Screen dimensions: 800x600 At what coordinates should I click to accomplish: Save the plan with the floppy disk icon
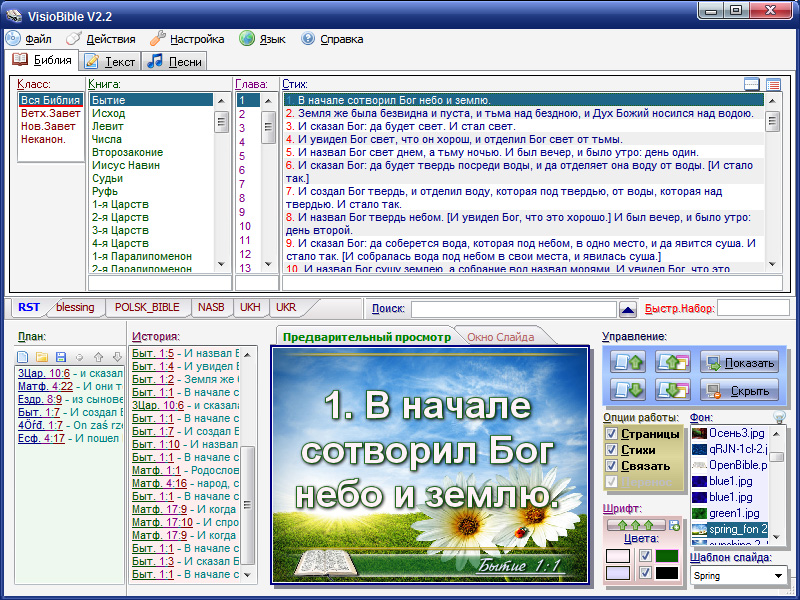(x=61, y=356)
